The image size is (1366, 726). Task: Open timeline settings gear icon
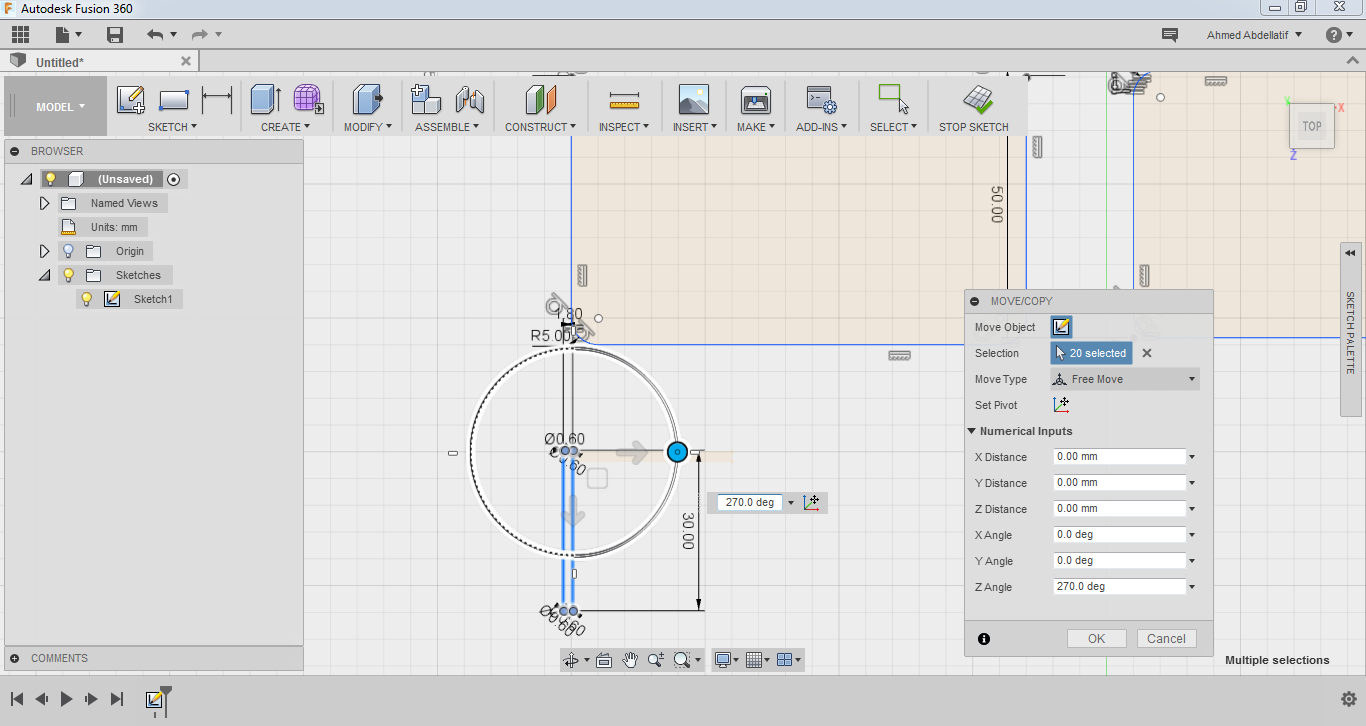click(1348, 699)
